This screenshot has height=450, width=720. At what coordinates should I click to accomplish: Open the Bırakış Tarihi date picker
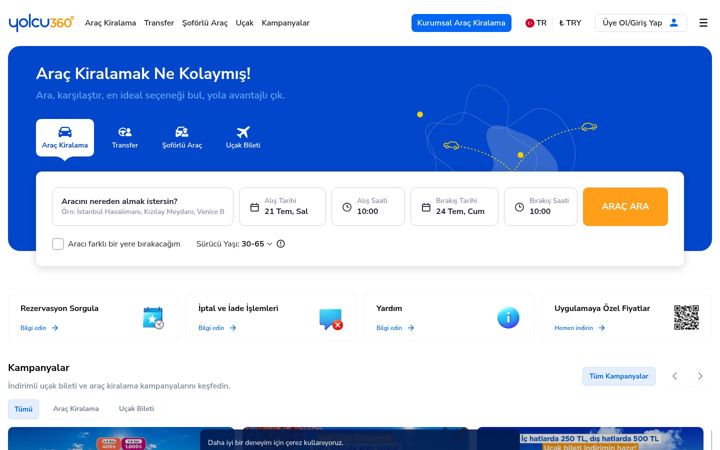pos(454,207)
